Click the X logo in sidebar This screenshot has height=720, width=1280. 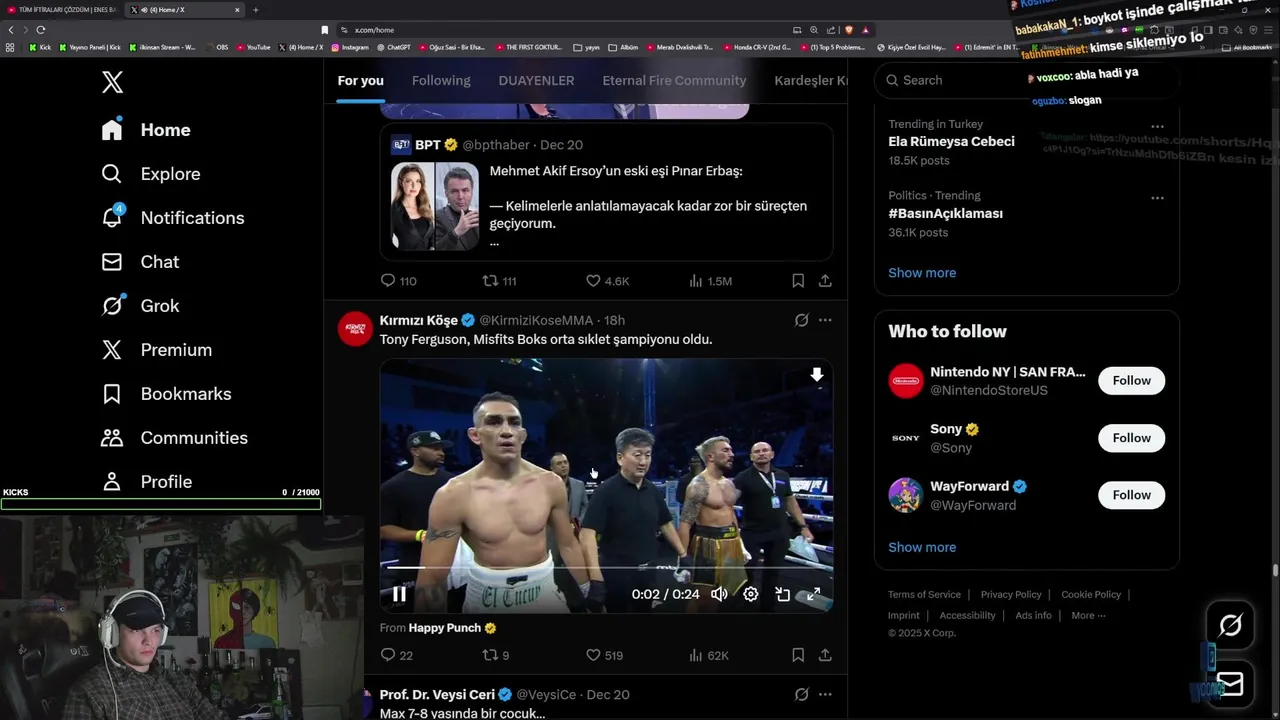pyautogui.click(x=112, y=82)
